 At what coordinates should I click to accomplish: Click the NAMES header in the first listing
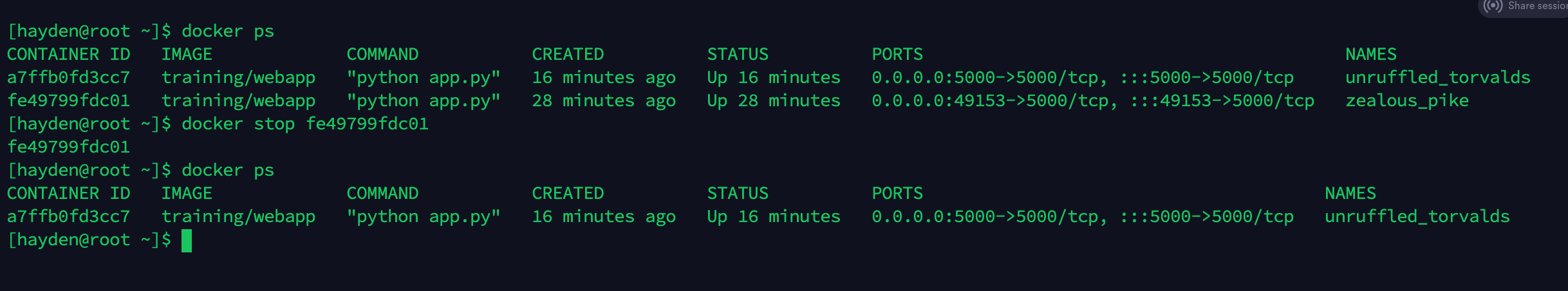(1370, 54)
